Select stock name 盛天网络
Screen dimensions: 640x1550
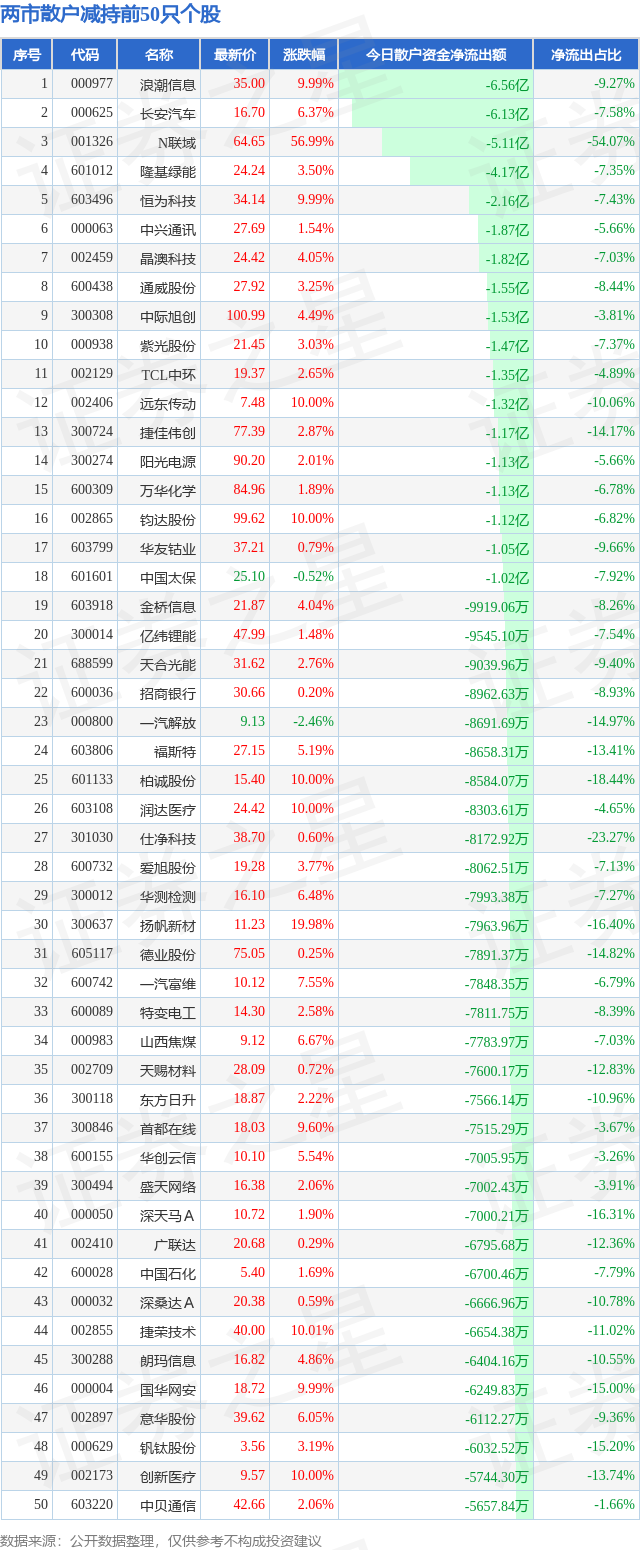click(x=168, y=1186)
